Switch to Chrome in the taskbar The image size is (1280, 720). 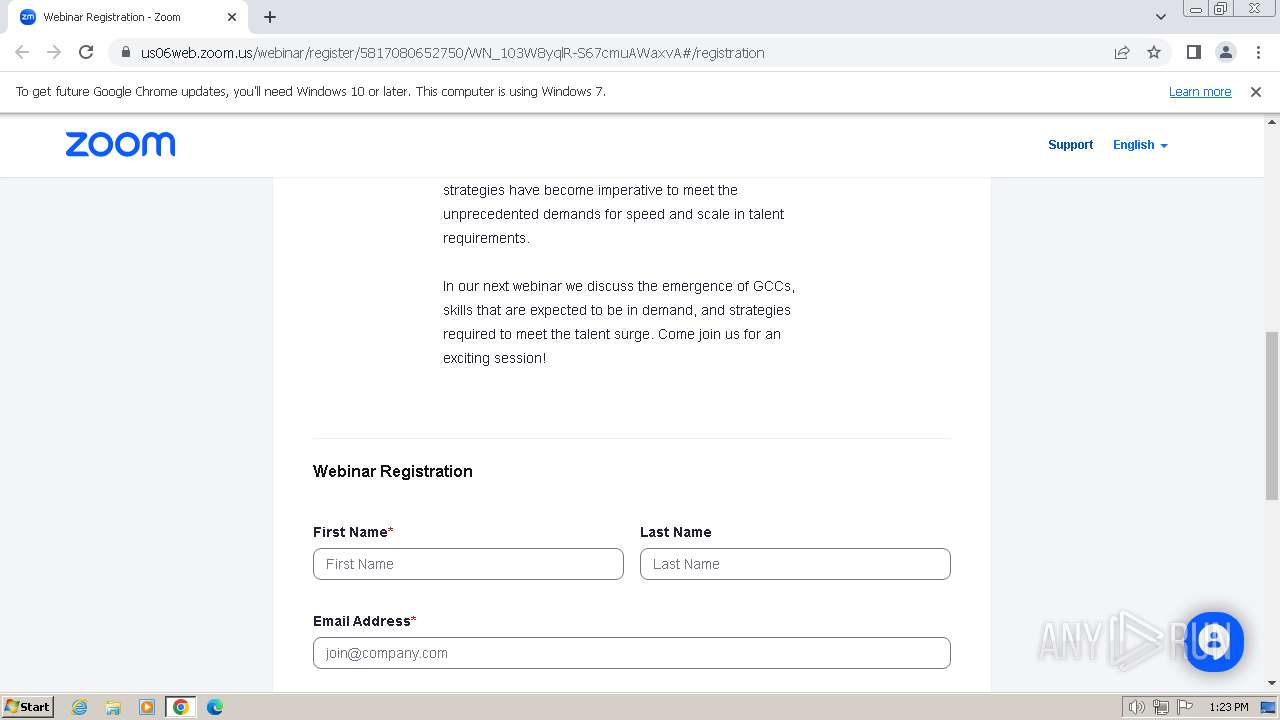181,707
